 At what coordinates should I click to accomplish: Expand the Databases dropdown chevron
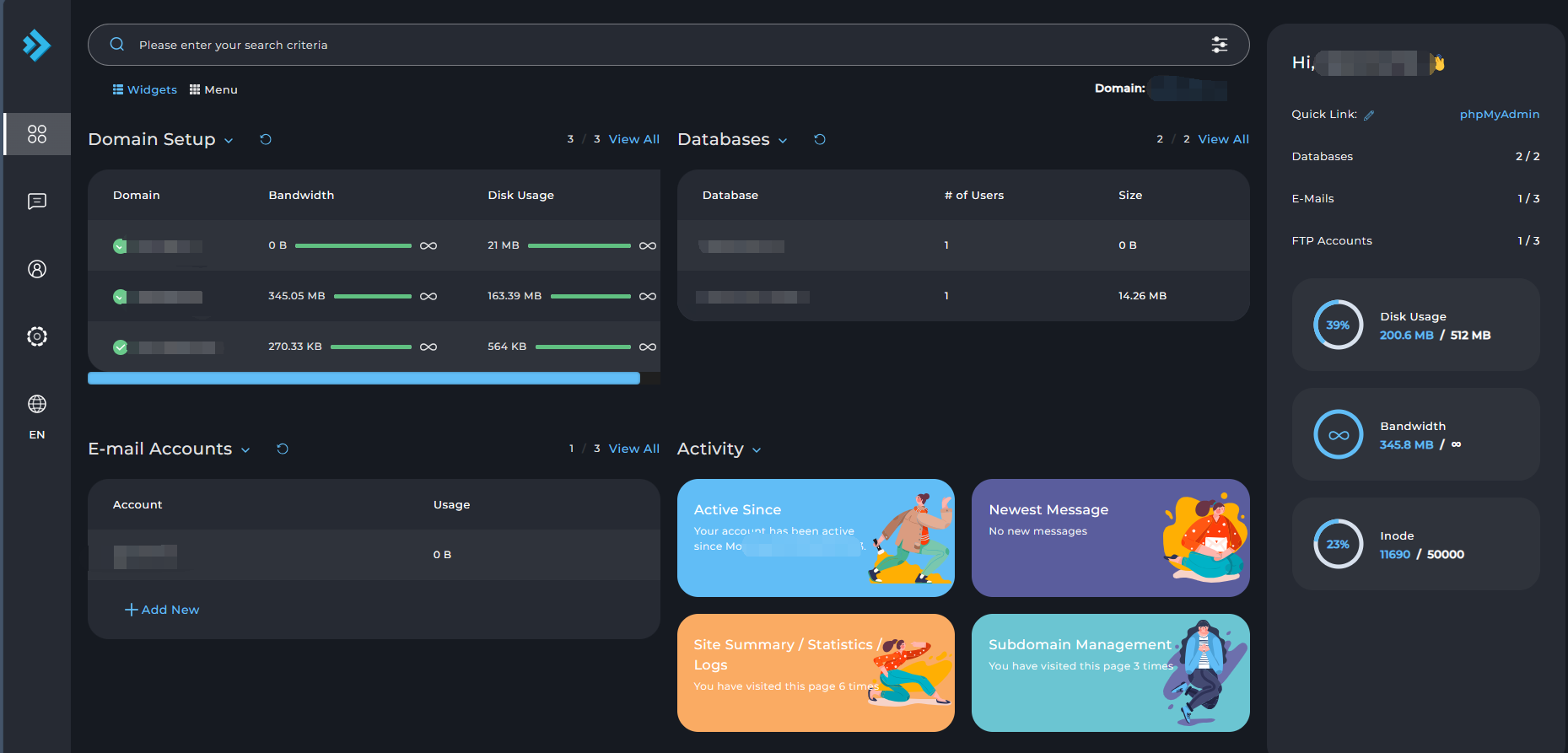[783, 141]
